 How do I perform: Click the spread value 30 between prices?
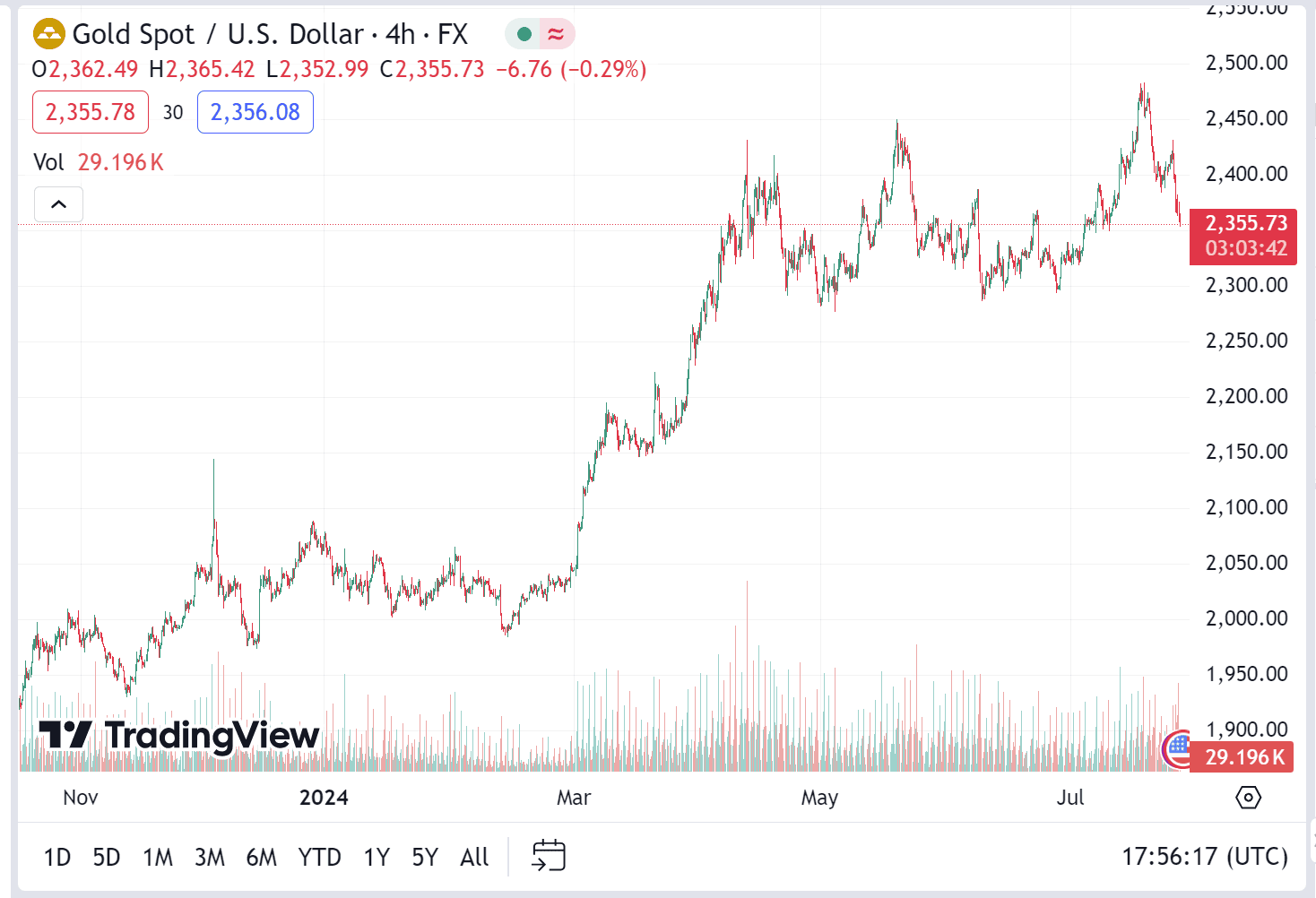(173, 113)
